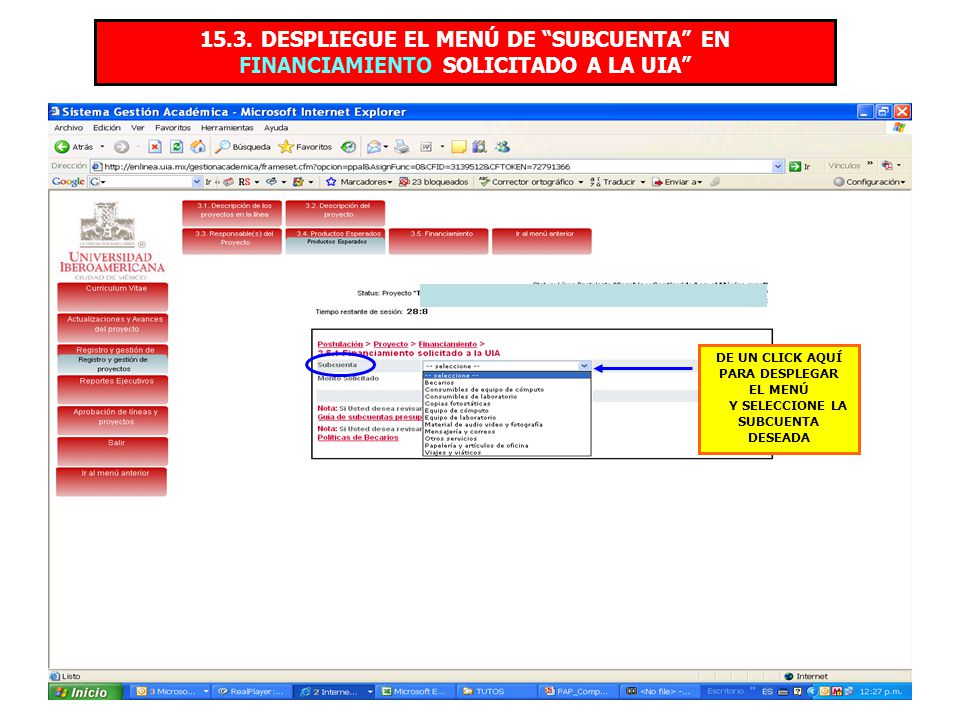960x720 pixels.
Task: Select Viajes y viáticos option
Action: tap(507, 452)
